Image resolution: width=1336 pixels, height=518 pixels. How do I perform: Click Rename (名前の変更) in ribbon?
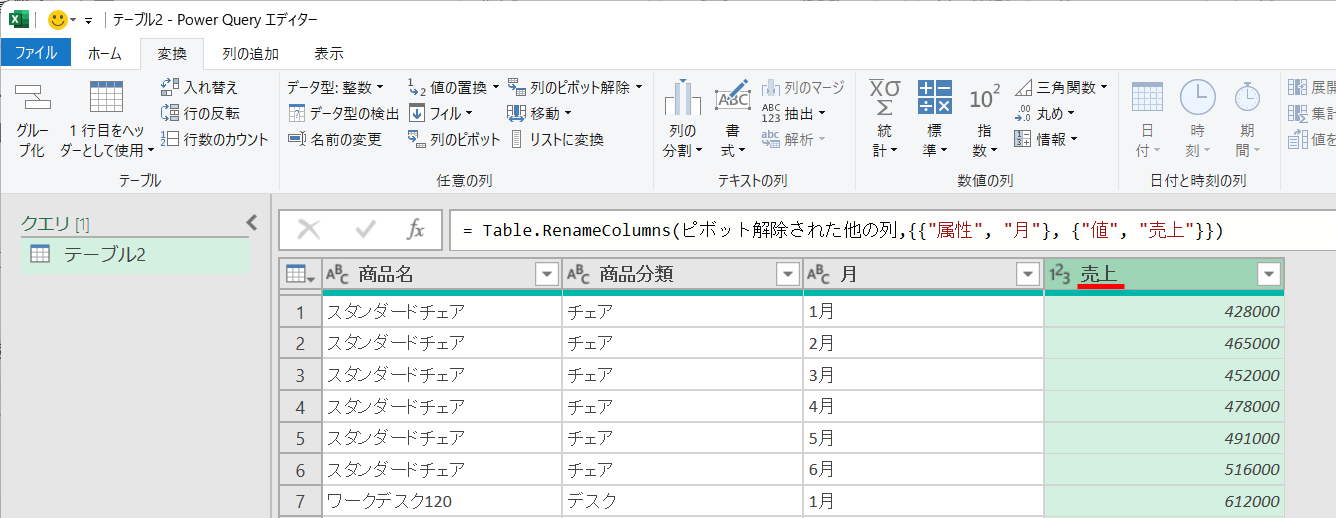point(335,139)
